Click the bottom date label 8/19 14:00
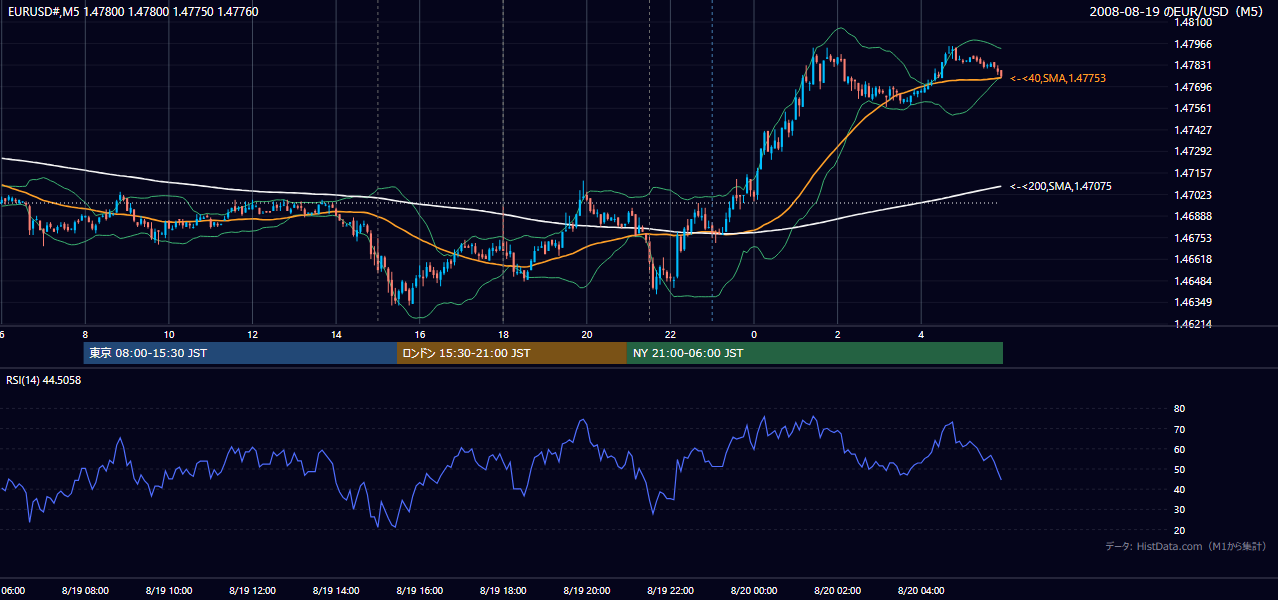1278x600 pixels. [336, 591]
